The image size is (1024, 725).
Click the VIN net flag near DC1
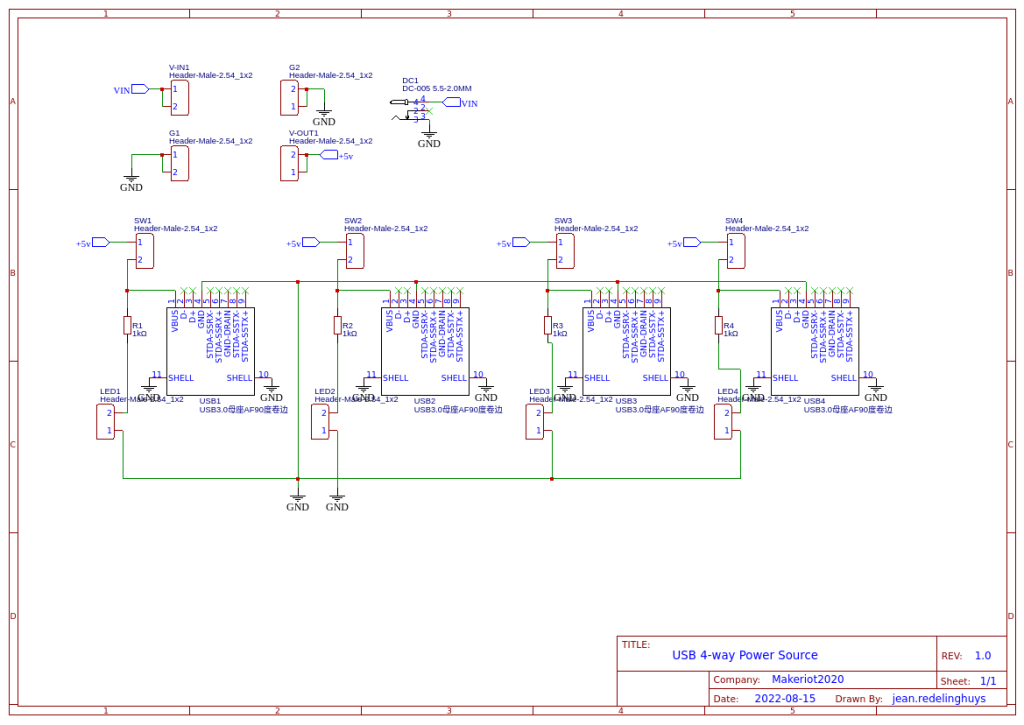point(460,103)
